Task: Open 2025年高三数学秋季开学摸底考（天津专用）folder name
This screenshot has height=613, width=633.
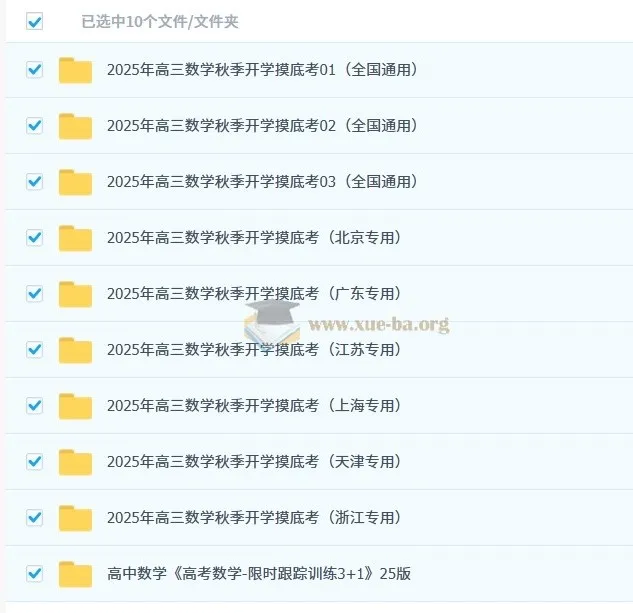Action: [x=254, y=461]
